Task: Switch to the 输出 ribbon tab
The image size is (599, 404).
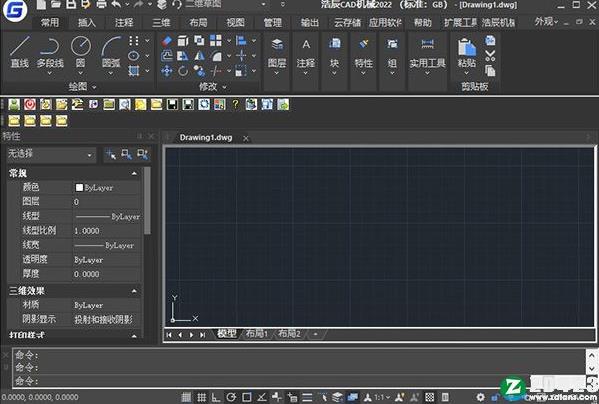Action: 309,23
